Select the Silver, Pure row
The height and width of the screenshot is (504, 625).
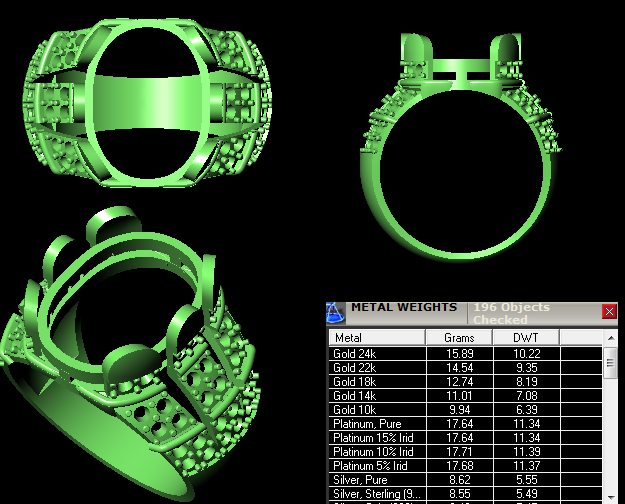[465, 479]
